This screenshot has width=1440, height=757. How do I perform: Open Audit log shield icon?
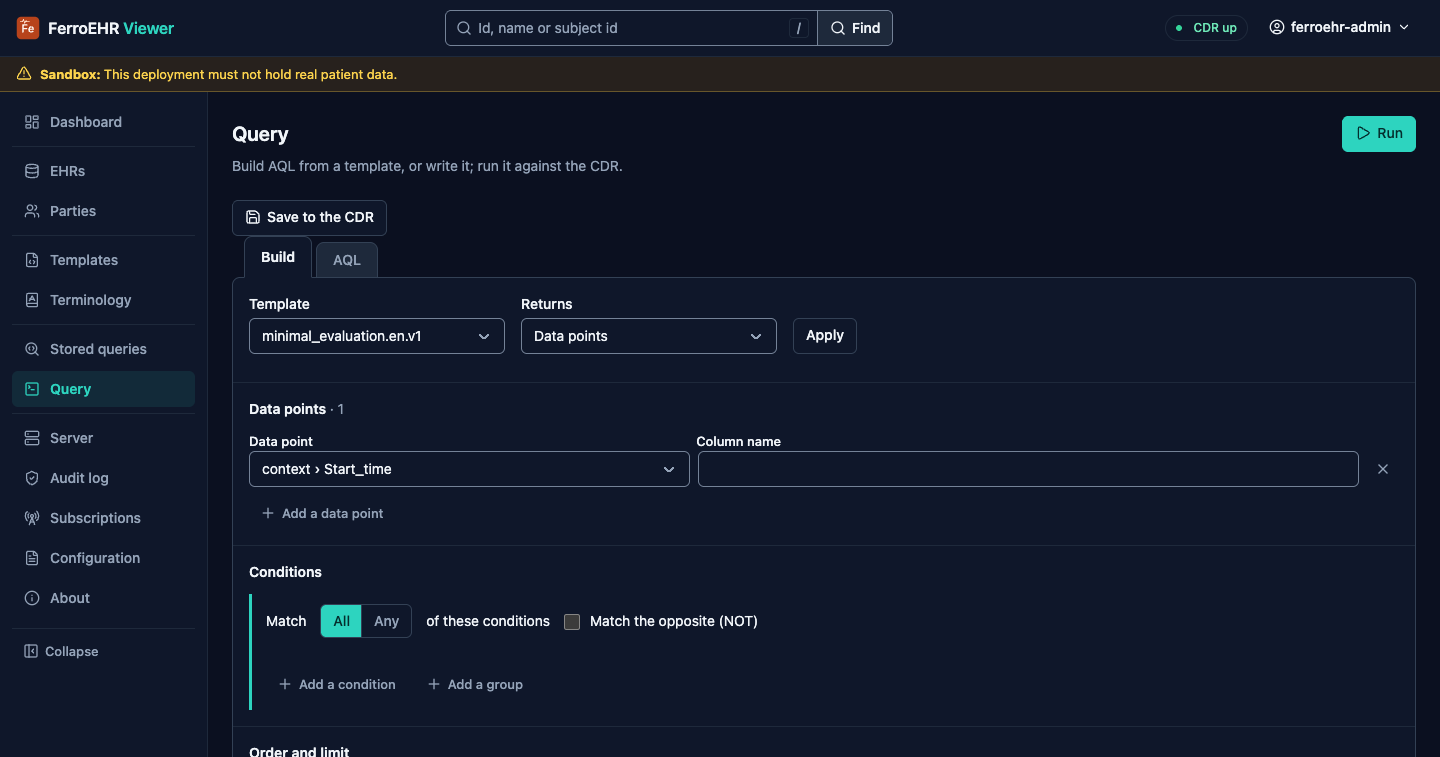[x=32, y=478]
